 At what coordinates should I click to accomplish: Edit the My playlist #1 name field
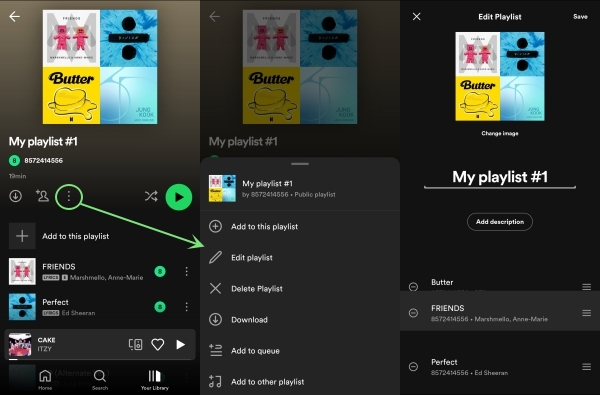click(x=500, y=177)
